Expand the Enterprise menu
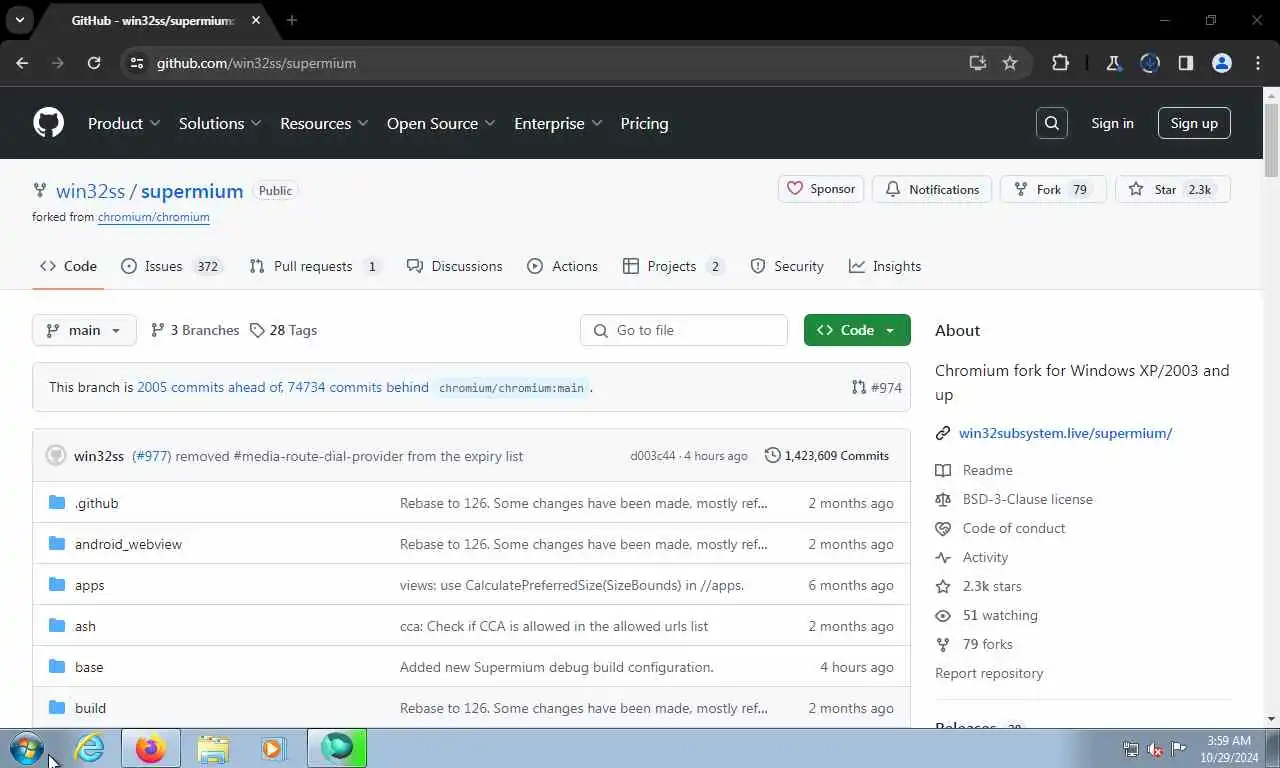The width and height of the screenshot is (1280, 768). [558, 123]
